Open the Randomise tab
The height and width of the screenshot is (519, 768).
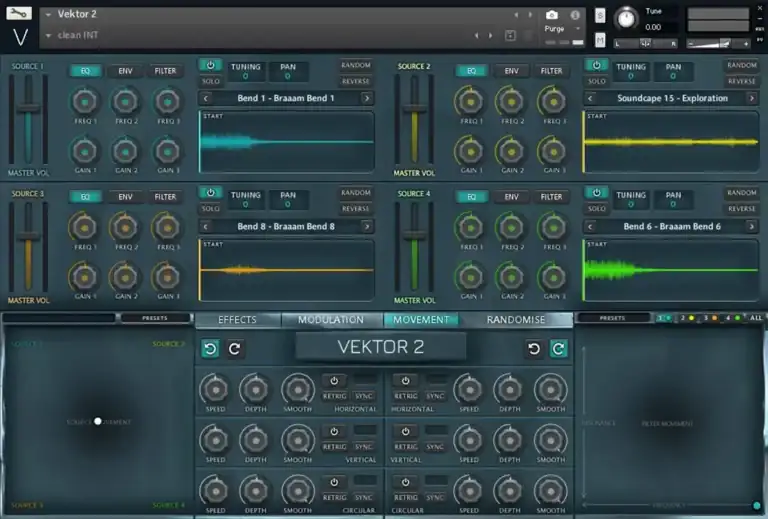tap(516, 320)
